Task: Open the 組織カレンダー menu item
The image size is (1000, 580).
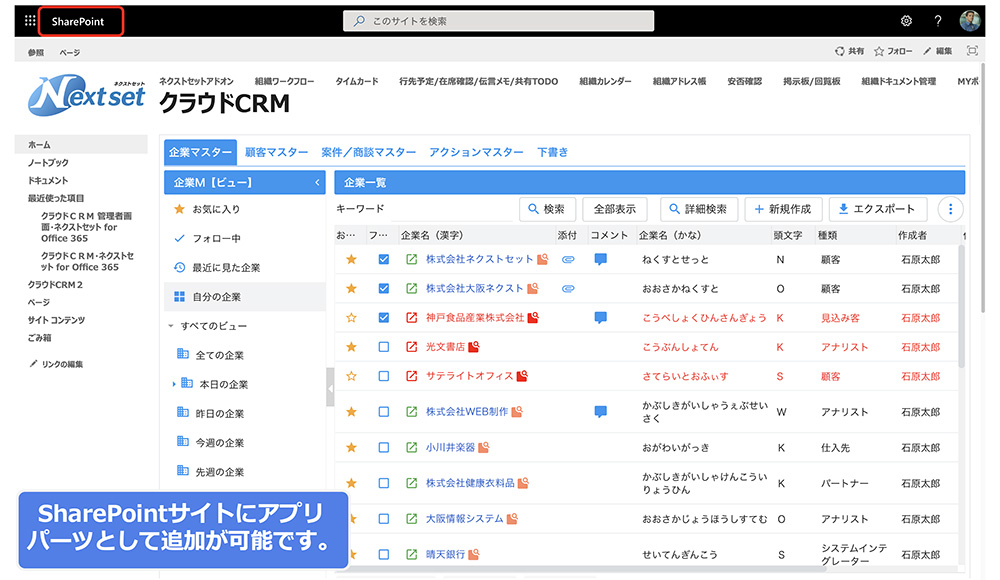Action: (605, 81)
